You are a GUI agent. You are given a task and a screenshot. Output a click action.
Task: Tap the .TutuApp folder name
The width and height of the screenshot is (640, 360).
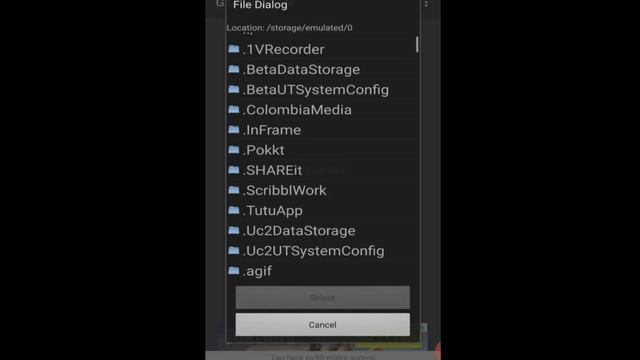[x=273, y=211]
